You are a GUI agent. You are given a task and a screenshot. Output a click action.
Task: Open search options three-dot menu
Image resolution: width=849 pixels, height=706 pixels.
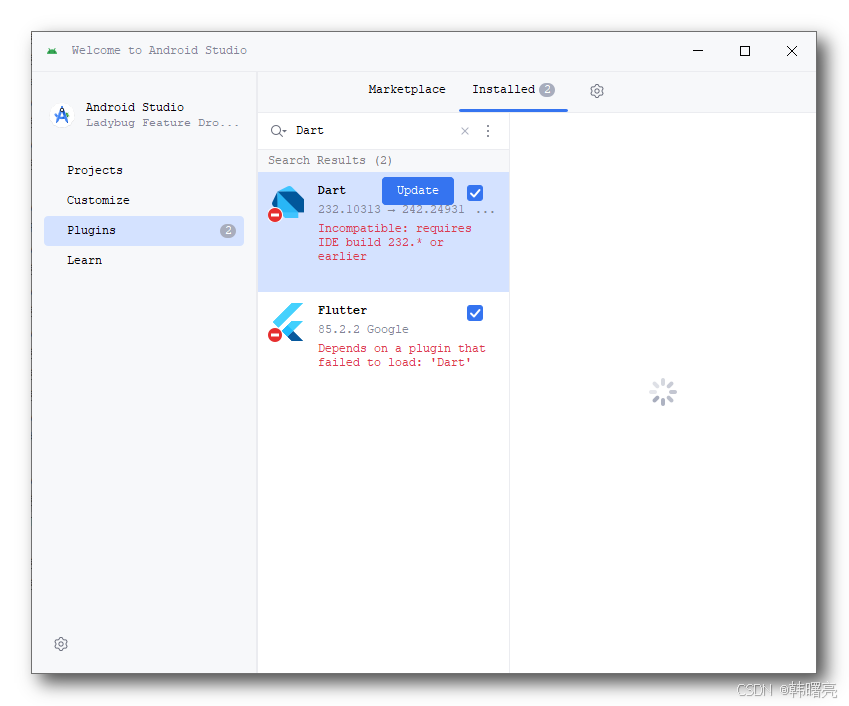pyautogui.click(x=488, y=130)
